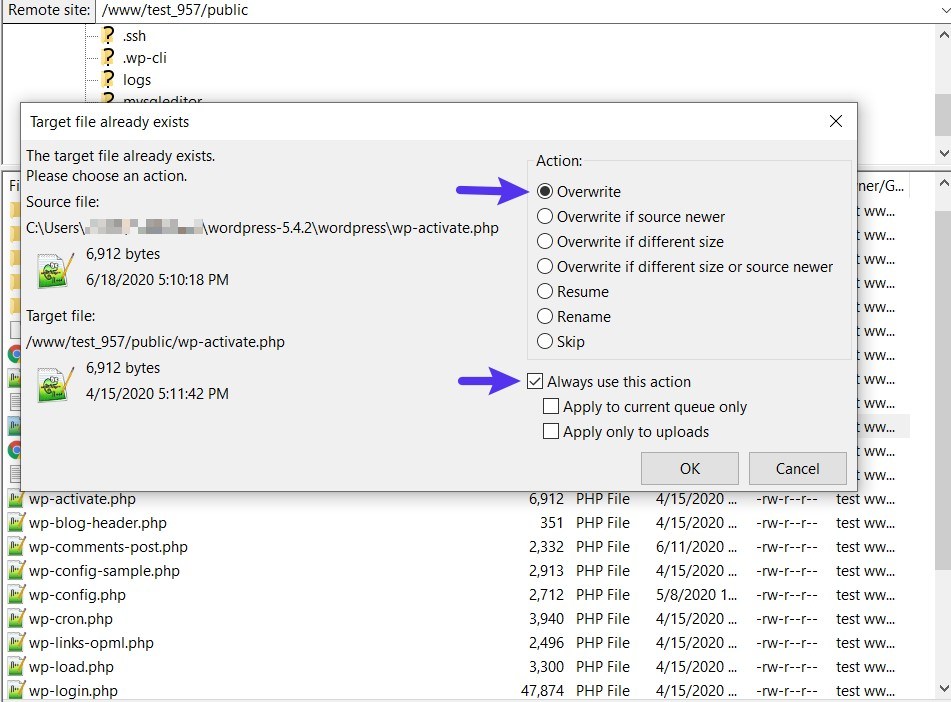Check Apply only to uploads
Image resolution: width=951 pixels, height=702 pixels.
point(550,432)
